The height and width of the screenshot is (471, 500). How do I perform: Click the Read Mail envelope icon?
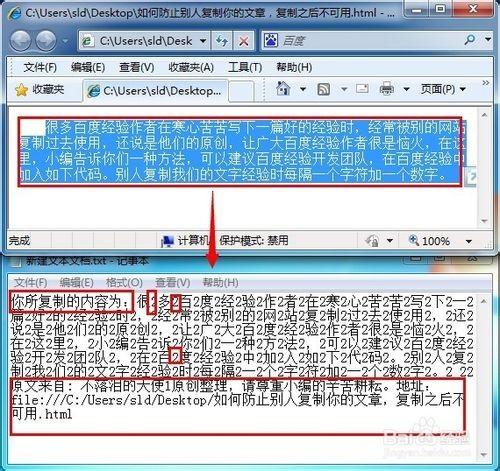click(362, 89)
